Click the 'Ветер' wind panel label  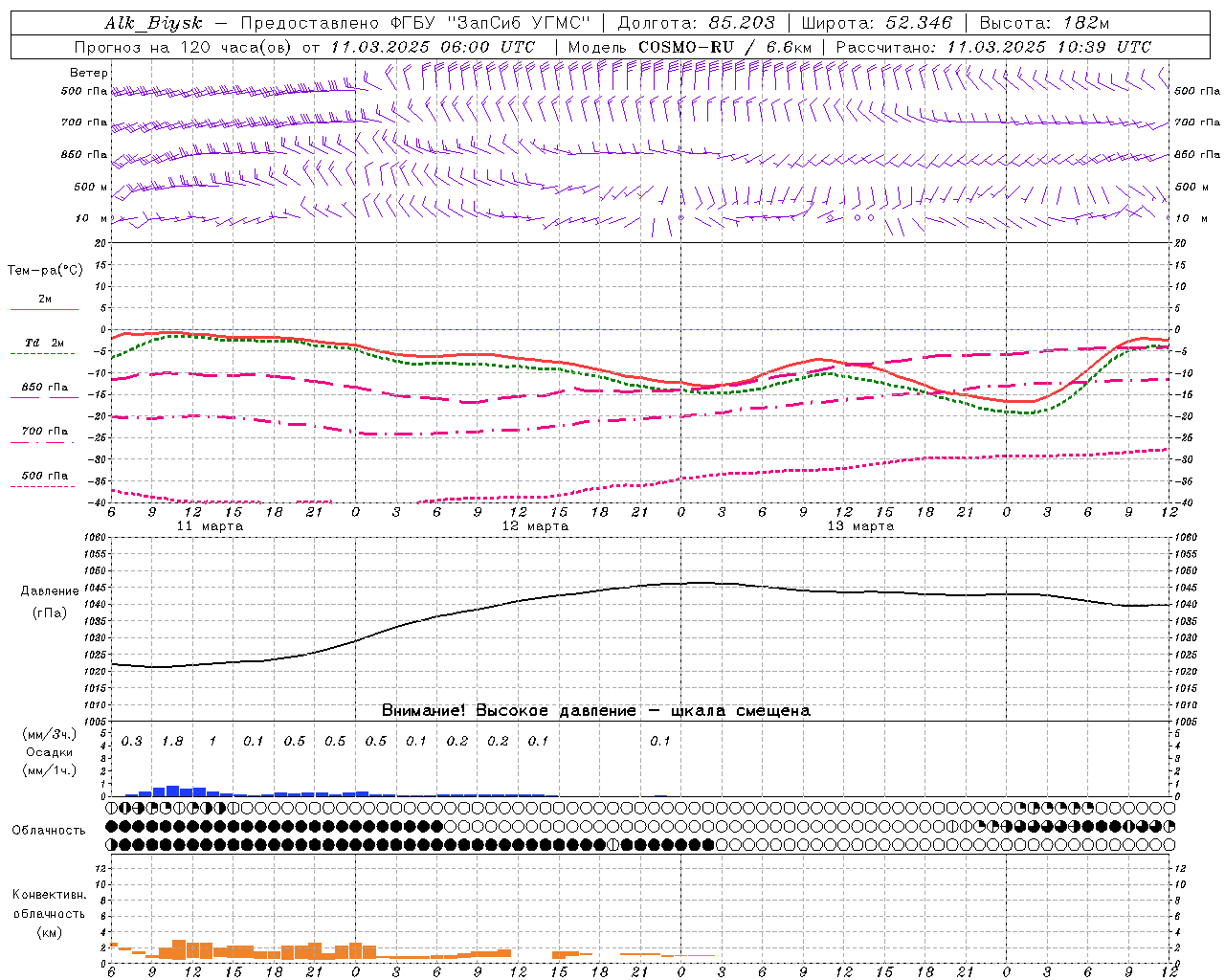(x=89, y=73)
